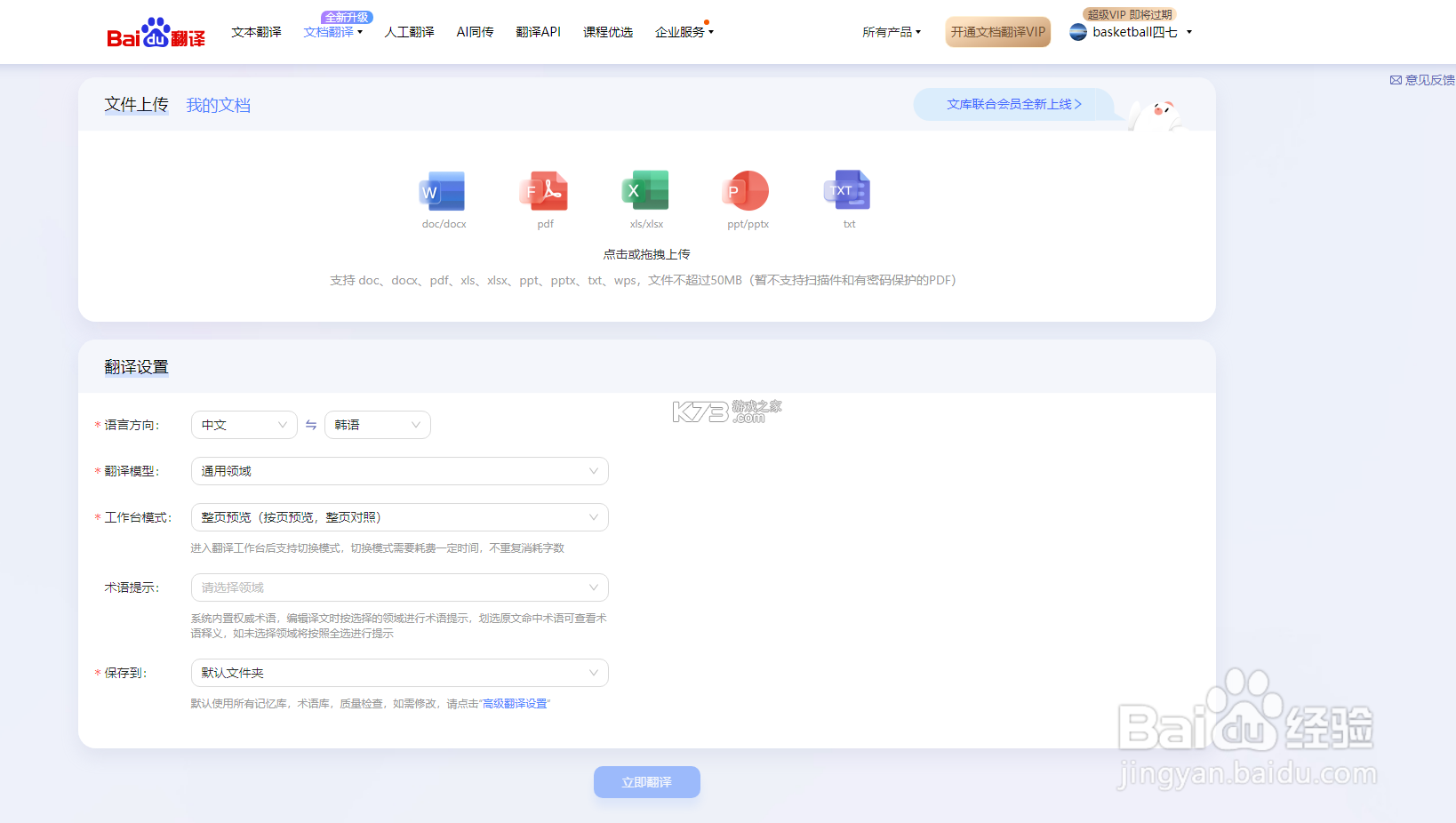Expand the 所有产品 menu

(892, 32)
